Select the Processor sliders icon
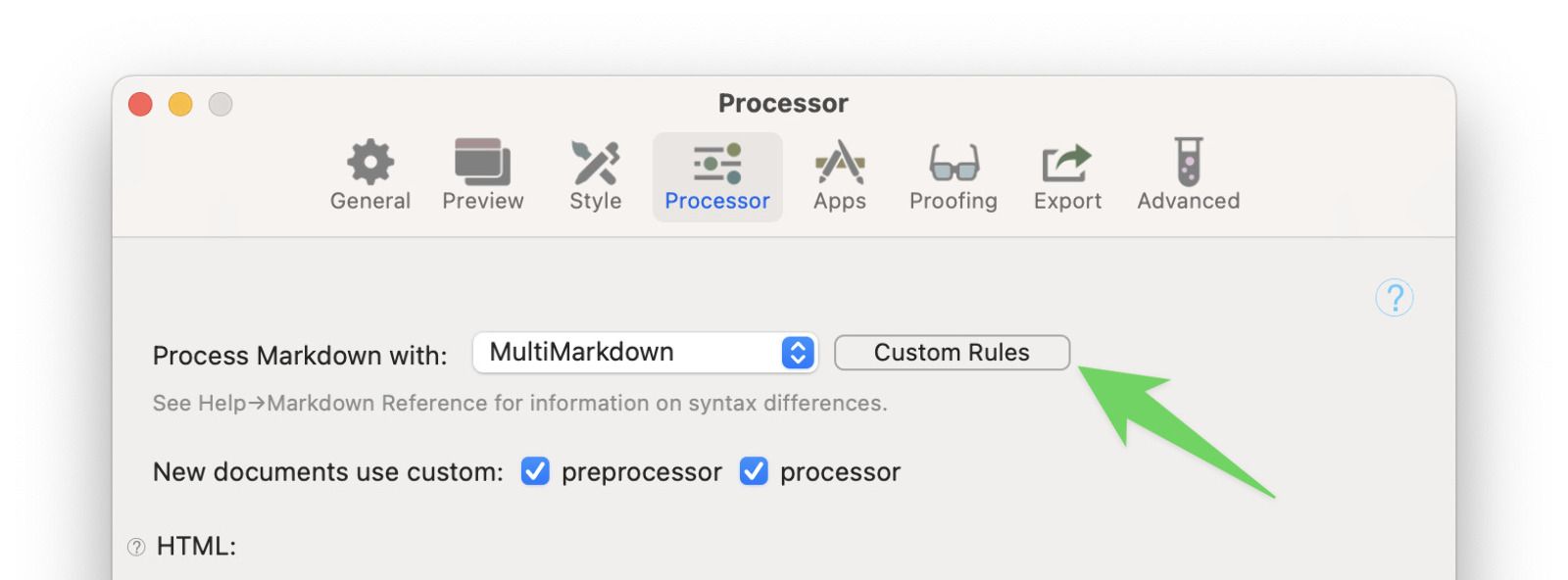Screen dimensions: 1568x580 pos(717,163)
